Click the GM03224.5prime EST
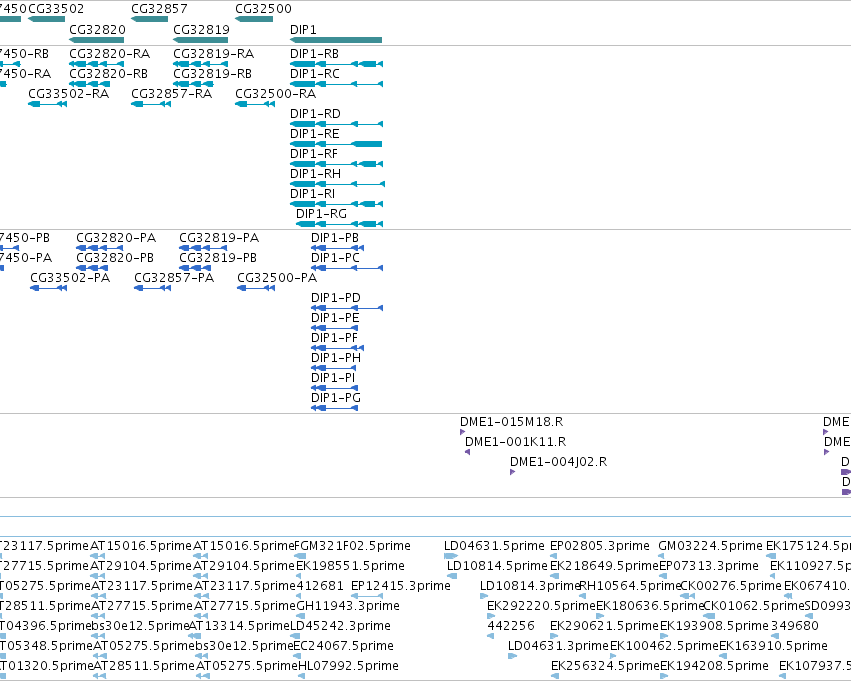 pyautogui.click(x=662, y=556)
